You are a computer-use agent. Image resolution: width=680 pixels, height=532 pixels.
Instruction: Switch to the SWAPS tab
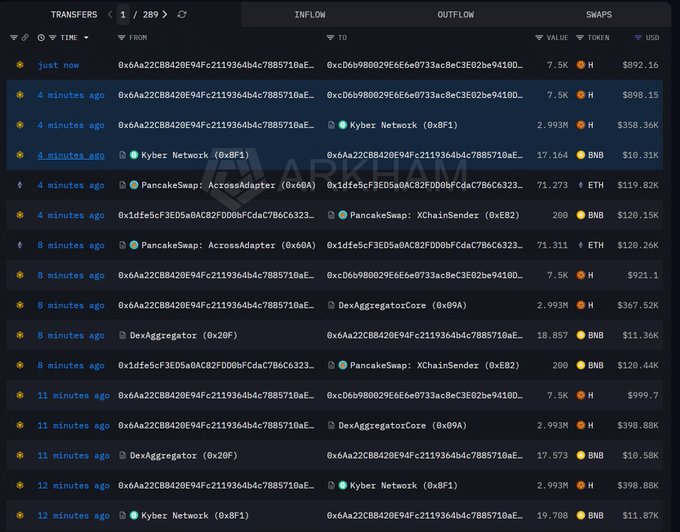[x=599, y=15]
